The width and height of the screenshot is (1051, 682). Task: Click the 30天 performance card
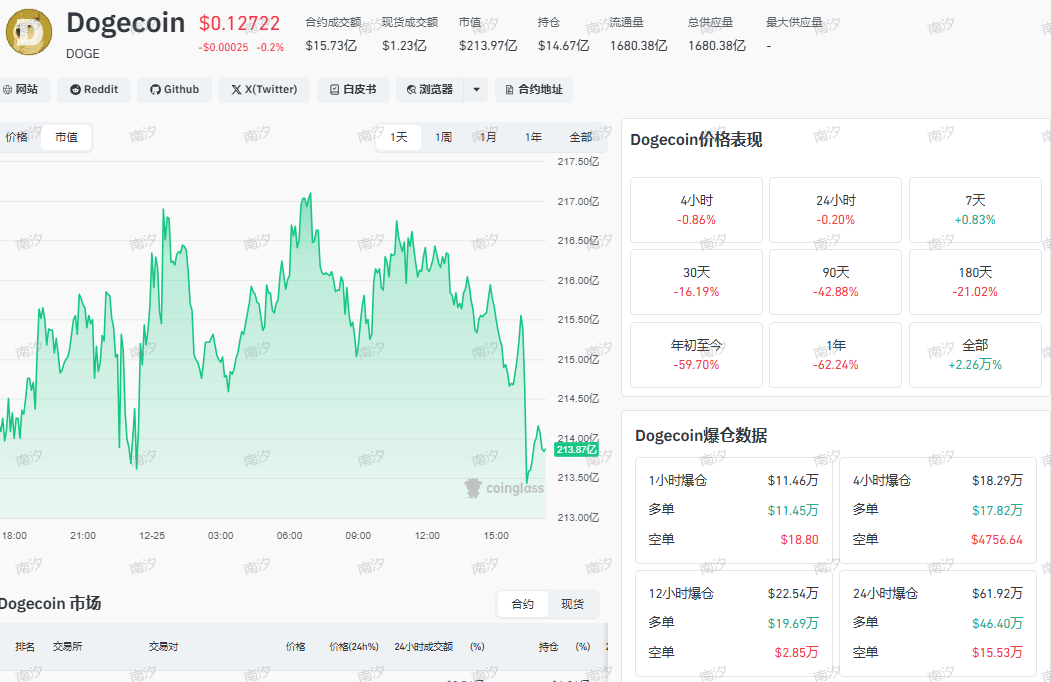click(x=696, y=282)
